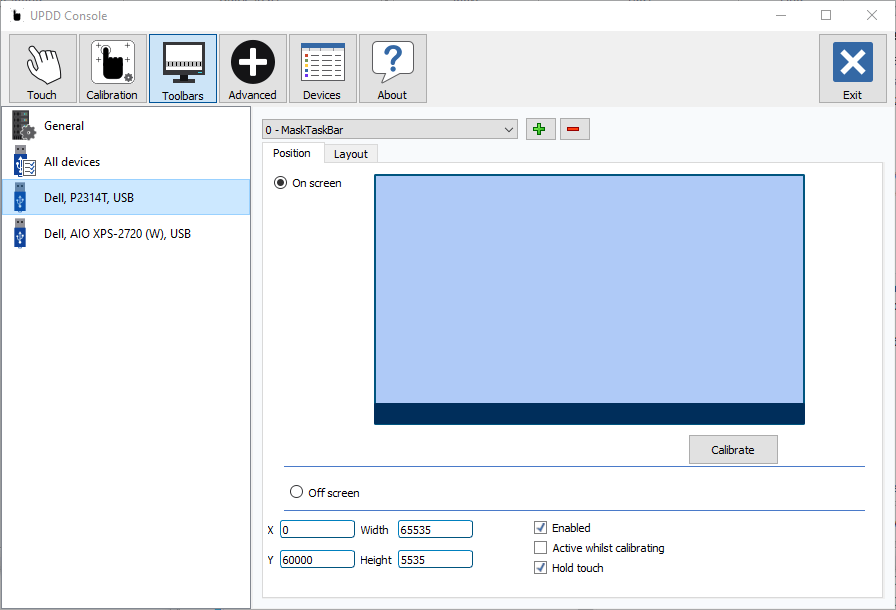
Task: Open the Advanced settings section
Action: tap(253, 69)
